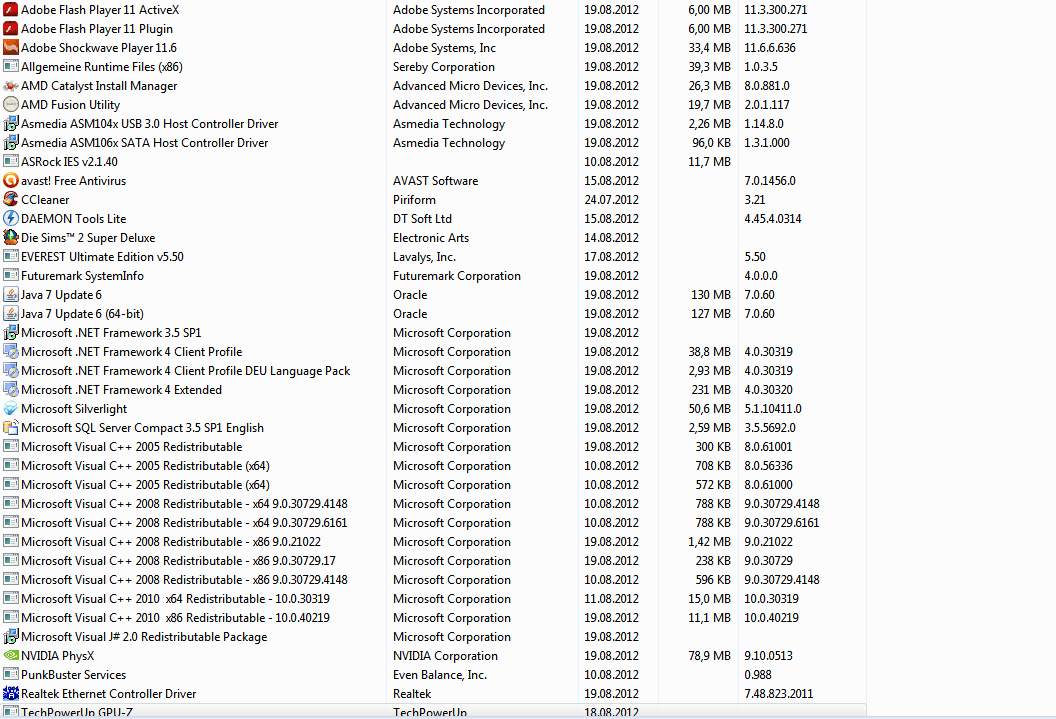Click publisher Sereby Corporation
Viewport: 1056px width, 719px height.
[x=444, y=67]
